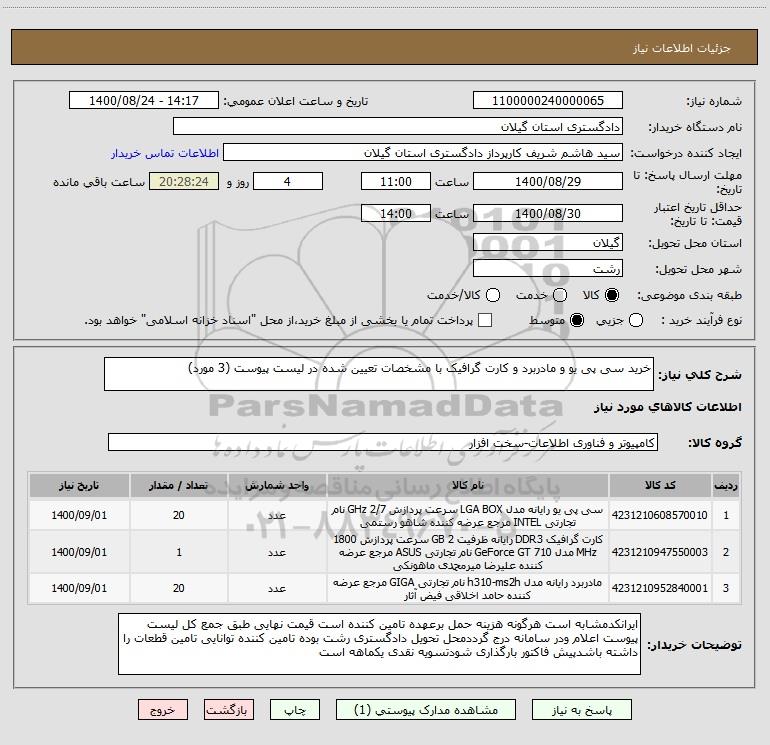Select the کالا radio button
The height and width of the screenshot is (745, 770).
612,295
